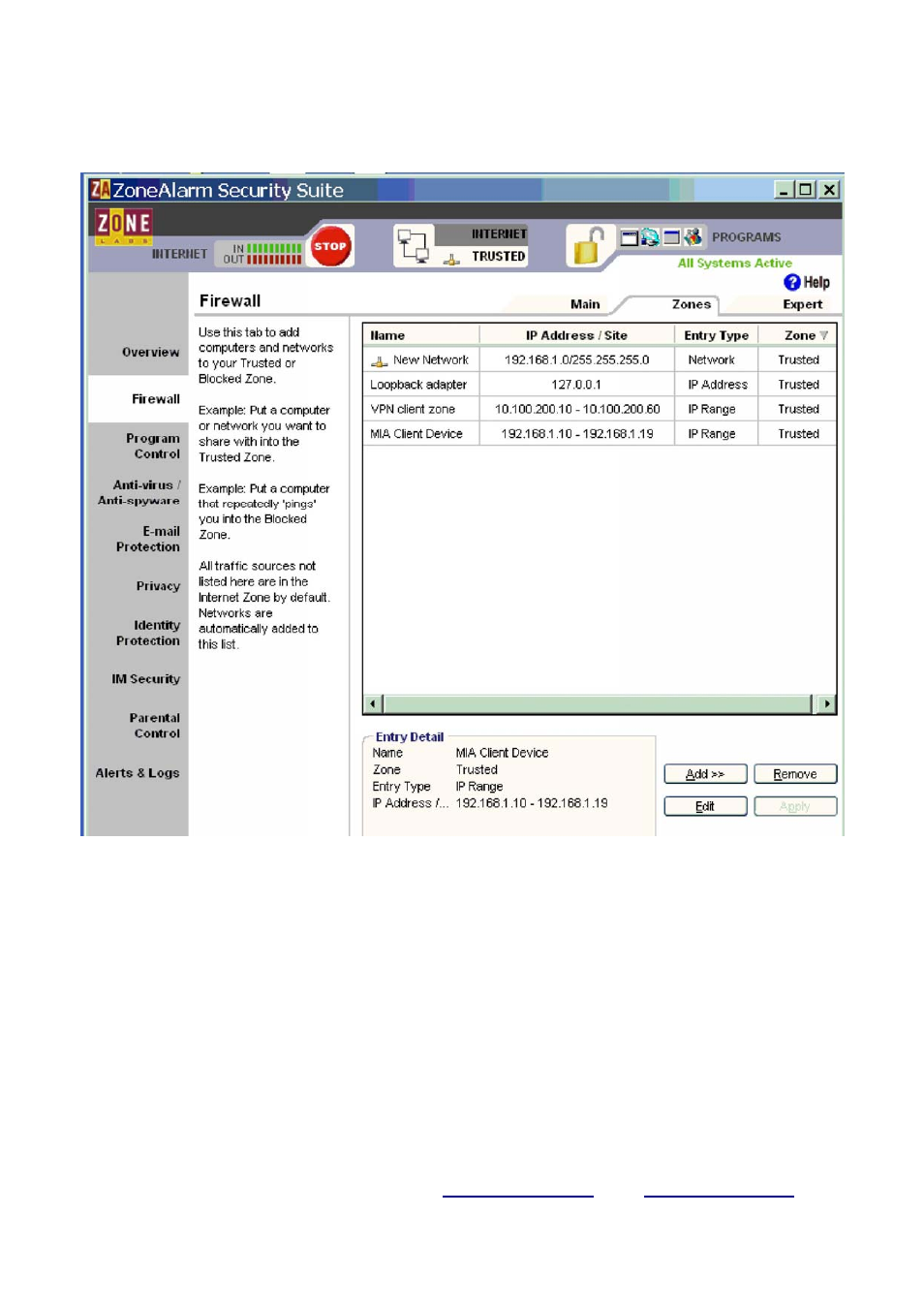Screen dimensions: 924x1308
Task: Select the VPN client zone row
Action: coord(600,409)
